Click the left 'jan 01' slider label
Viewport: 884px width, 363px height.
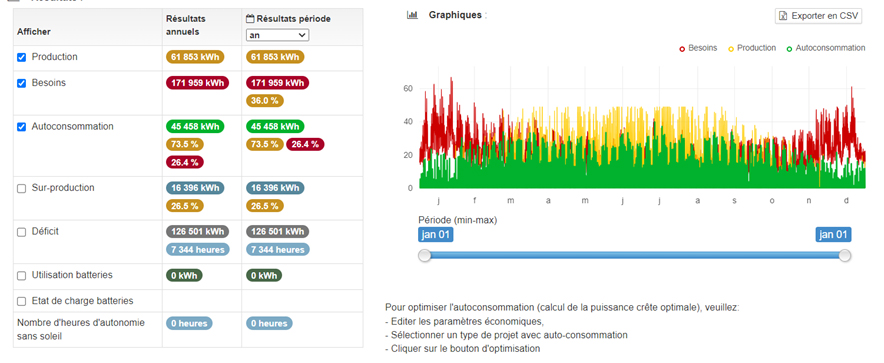pos(436,234)
